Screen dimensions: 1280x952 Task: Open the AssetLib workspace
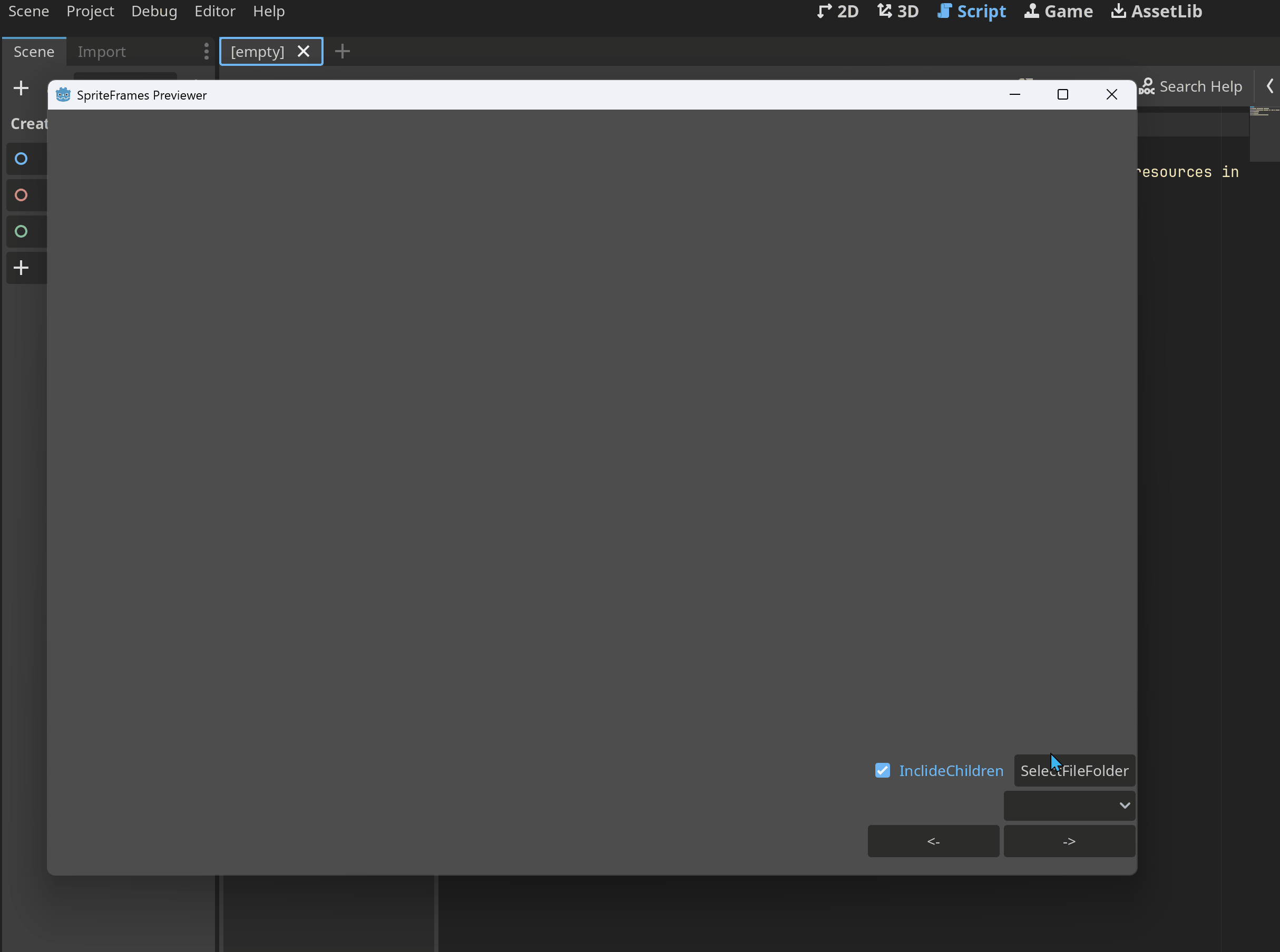(1156, 12)
